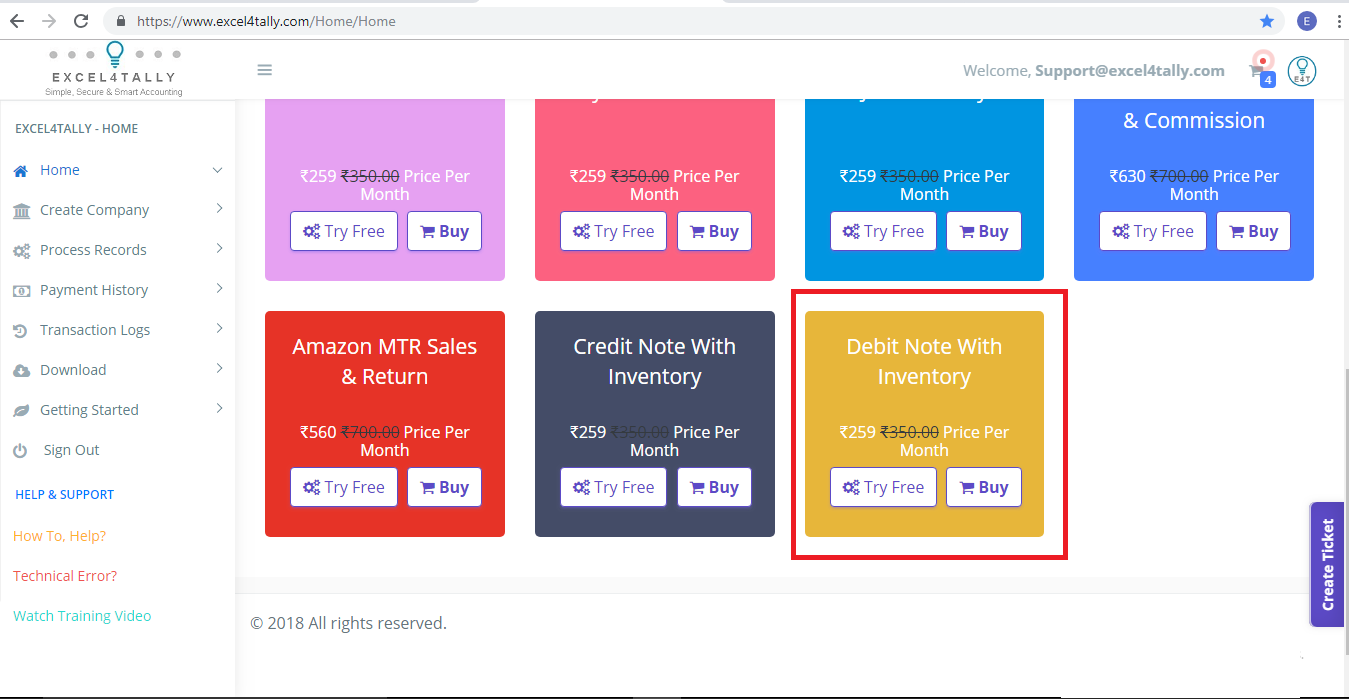
Task: Click the Process Records gears icon
Action: tap(21, 251)
